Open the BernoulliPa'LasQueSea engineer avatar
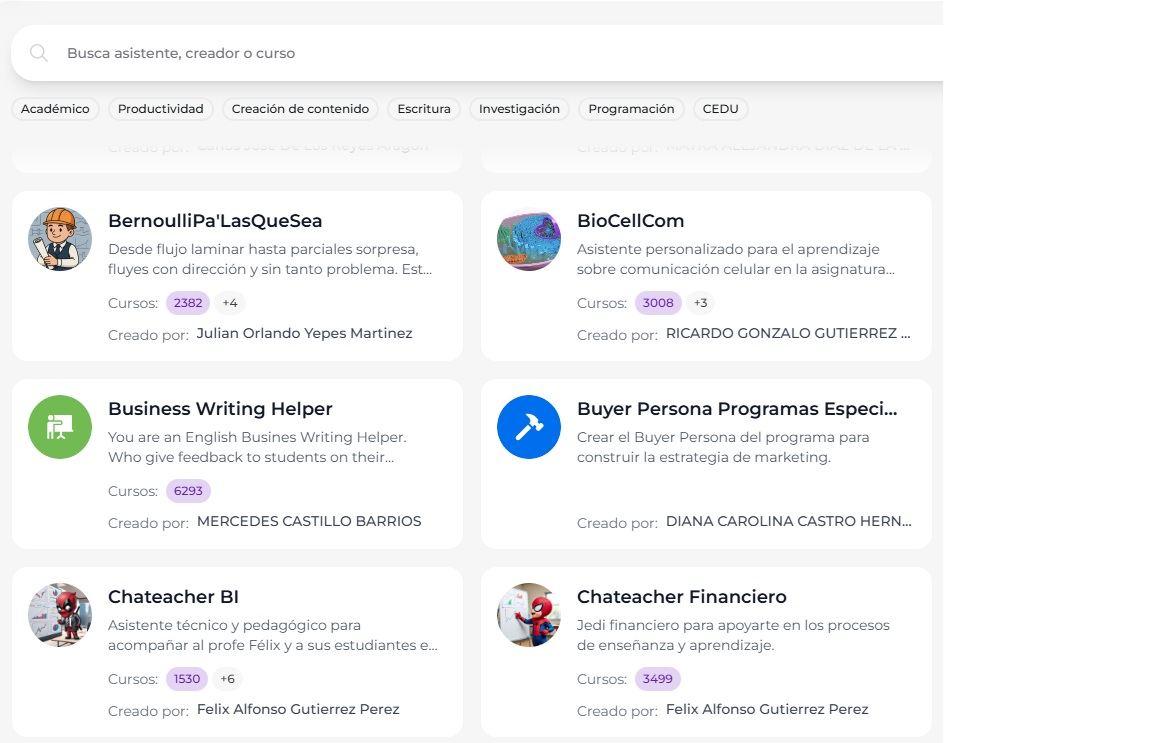Viewport: 1152px width, 743px height. tap(60, 239)
